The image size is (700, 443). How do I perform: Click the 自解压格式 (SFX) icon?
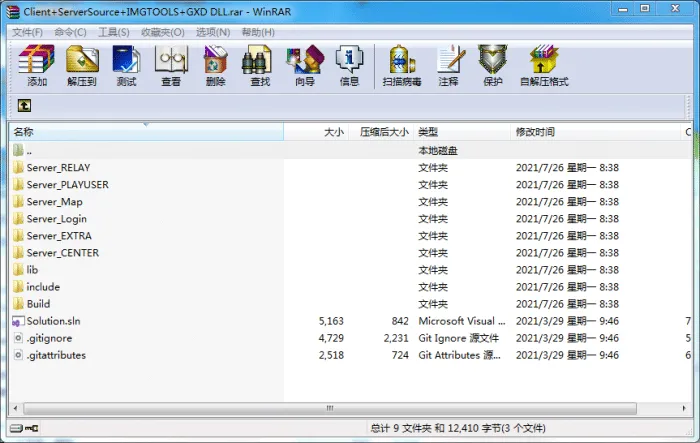pos(544,65)
